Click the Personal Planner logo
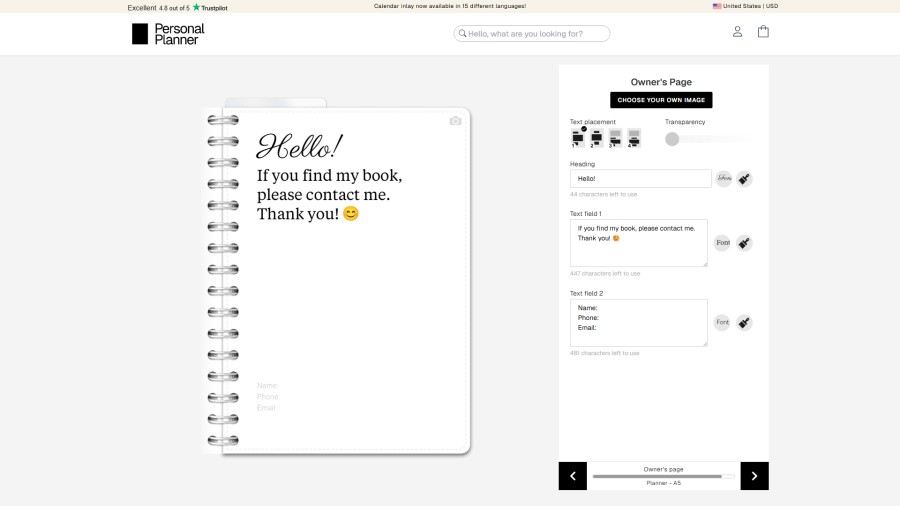 click(168, 34)
